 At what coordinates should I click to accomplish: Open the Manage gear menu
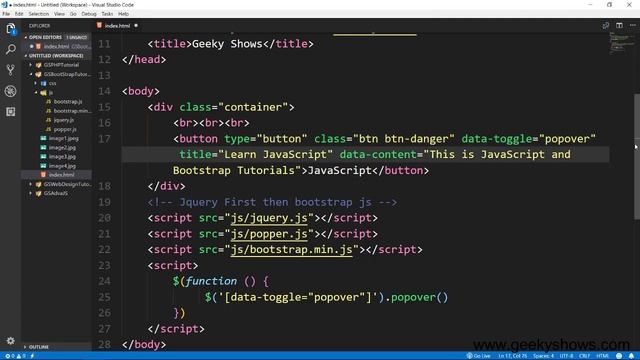[11, 340]
